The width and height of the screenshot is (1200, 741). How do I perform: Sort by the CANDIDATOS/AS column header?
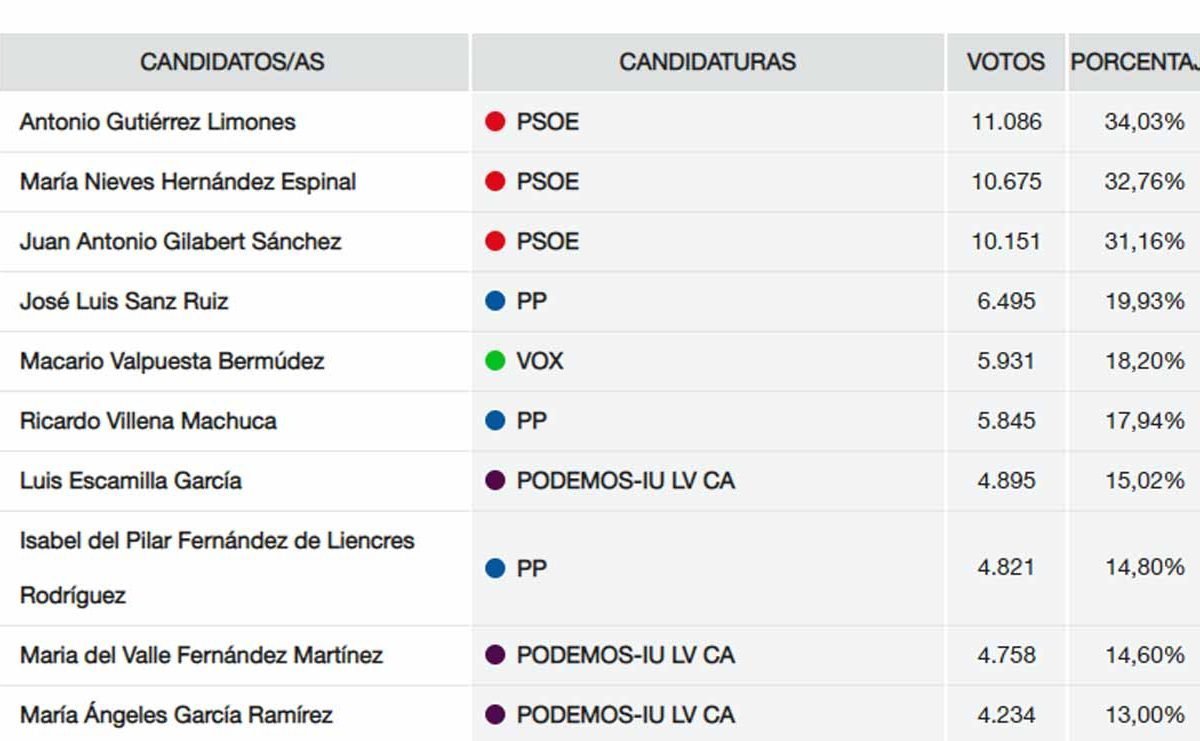[233, 62]
